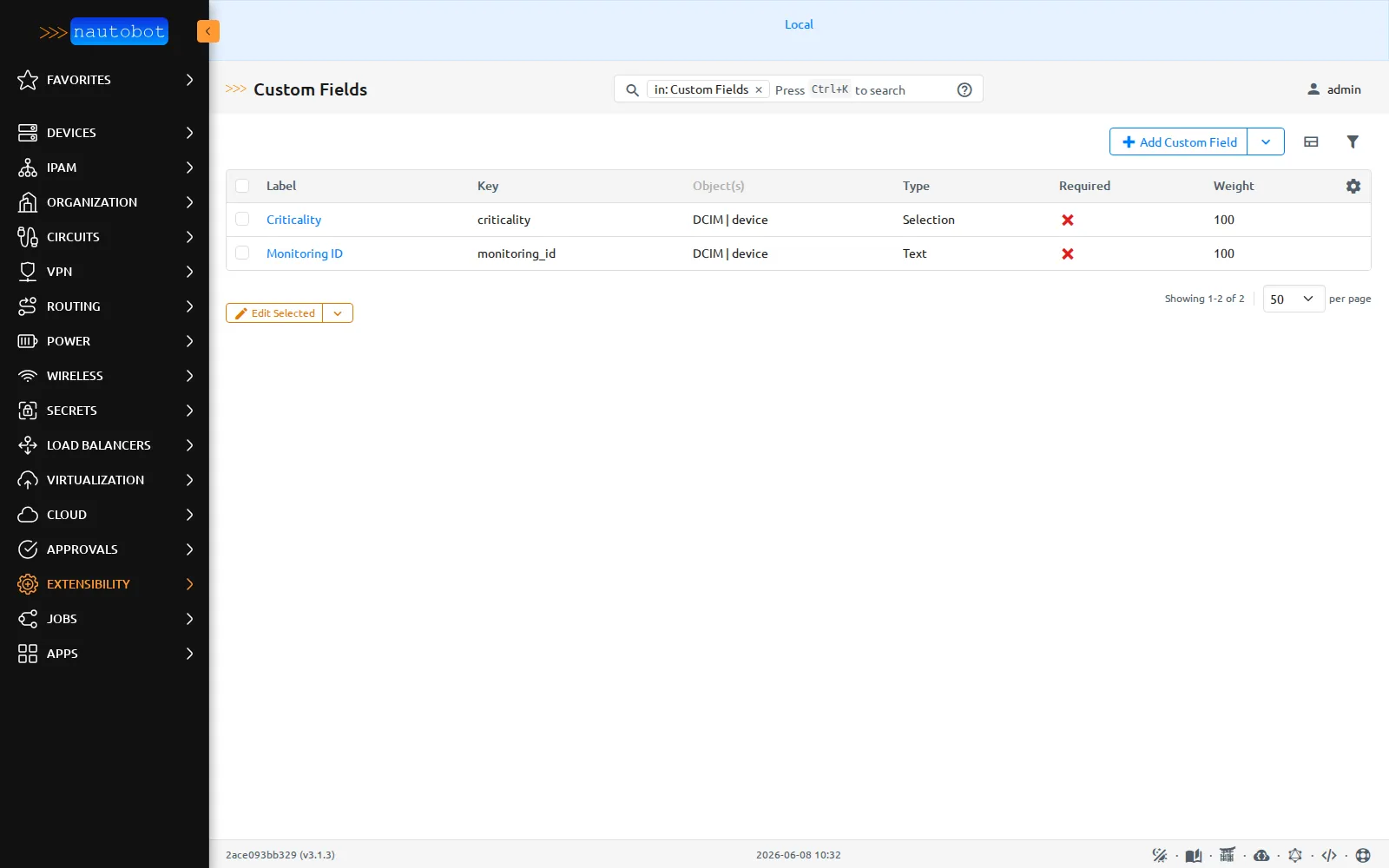
Task: Open source code icon in footer
Action: (x=1329, y=855)
